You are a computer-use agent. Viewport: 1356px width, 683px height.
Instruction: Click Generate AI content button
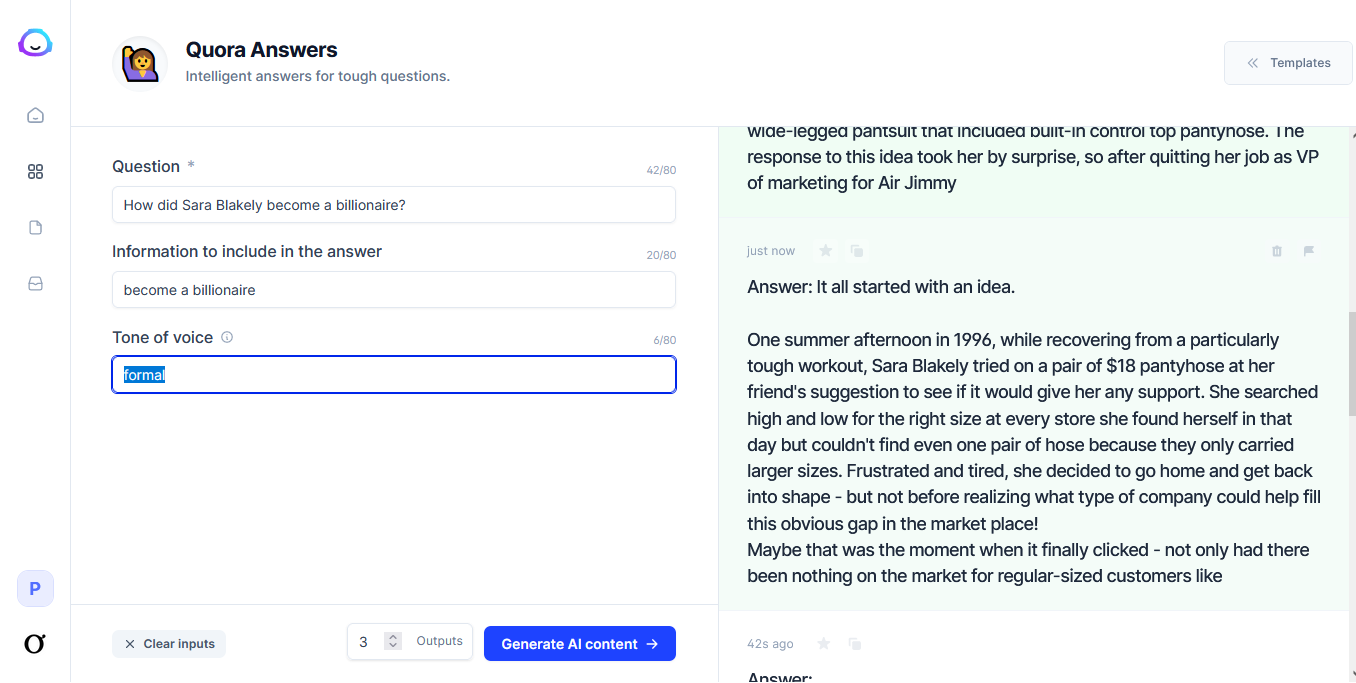coord(580,644)
